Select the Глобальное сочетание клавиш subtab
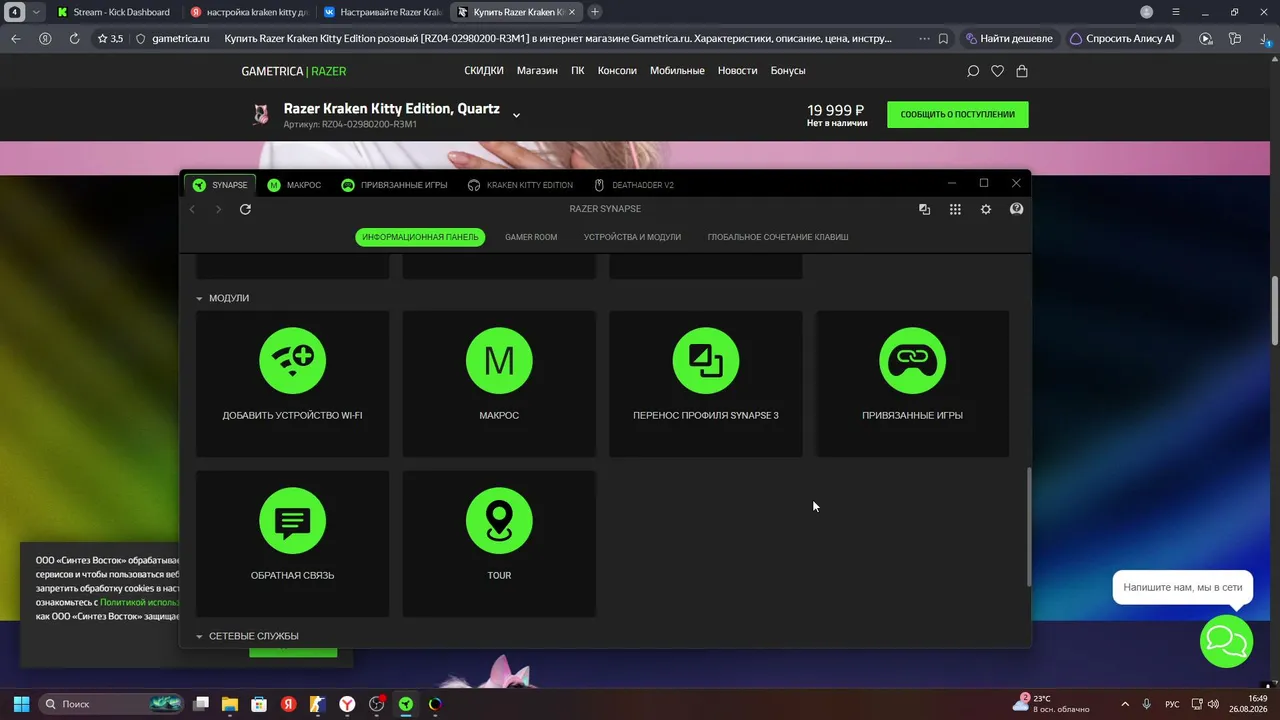Viewport: 1280px width, 720px height. tap(778, 237)
